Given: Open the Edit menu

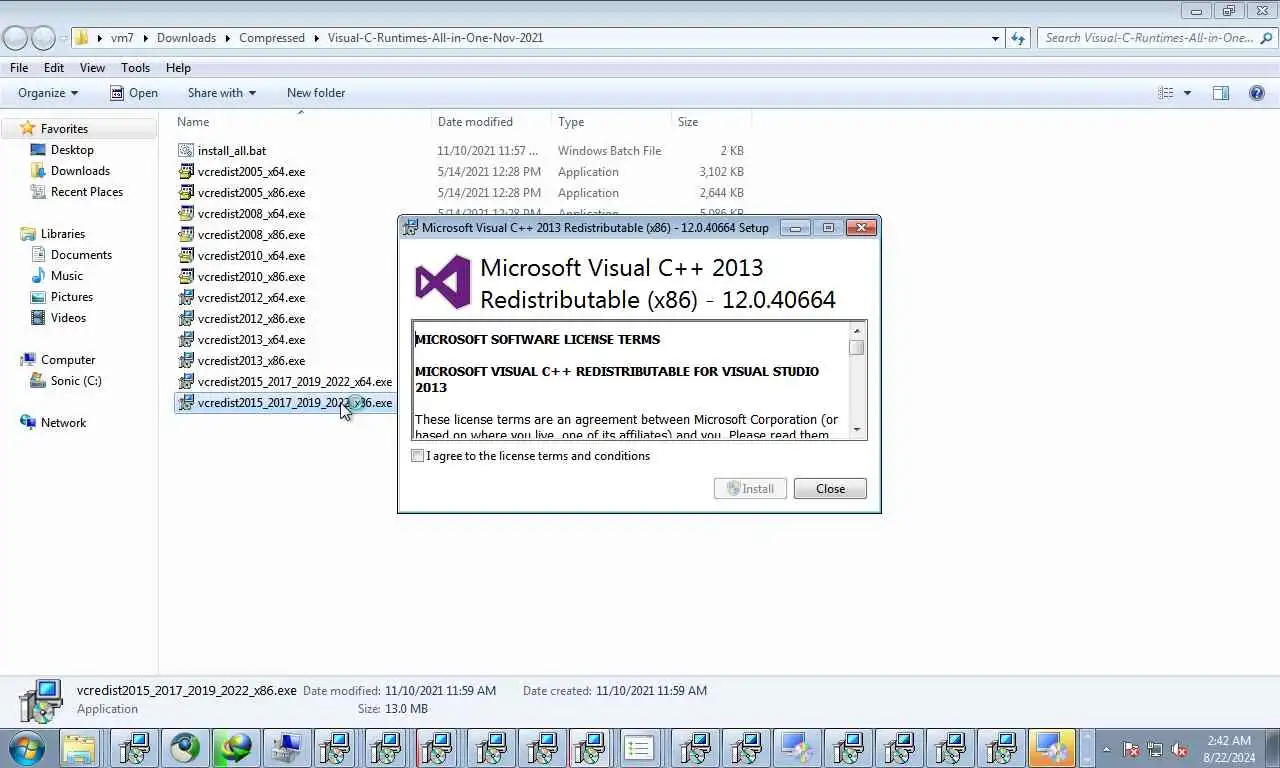Looking at the screenshot, I should [54, 68].
